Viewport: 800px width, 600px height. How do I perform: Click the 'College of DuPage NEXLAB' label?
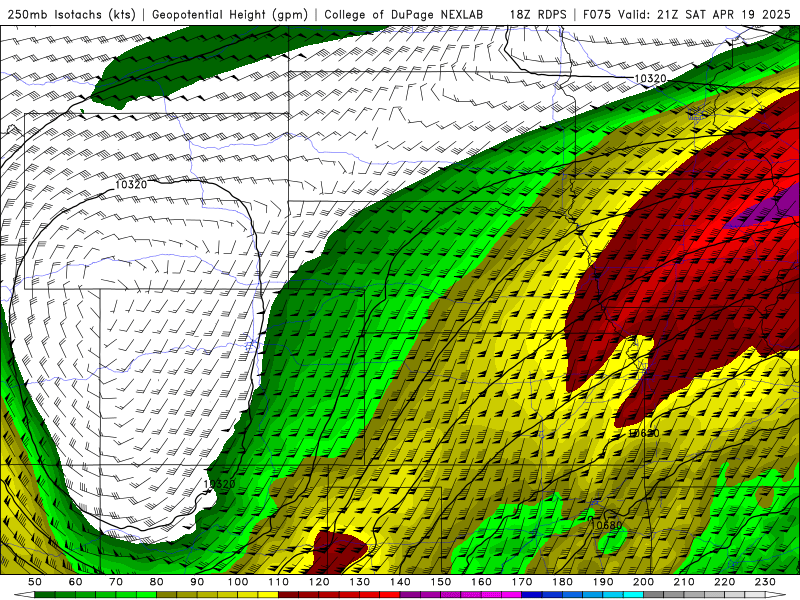click(x=404, y=15)
